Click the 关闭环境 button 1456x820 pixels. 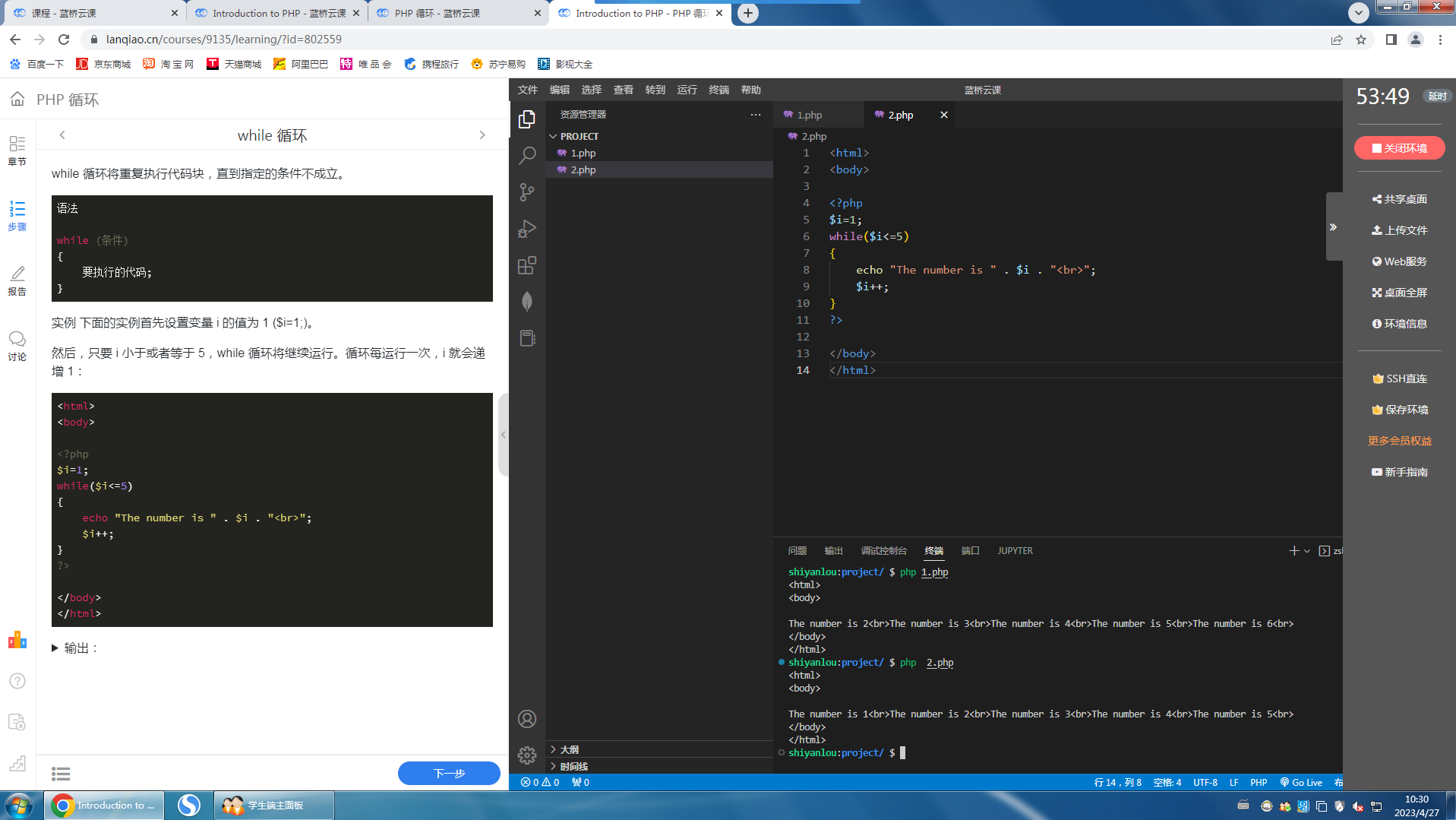(1399, 148)
